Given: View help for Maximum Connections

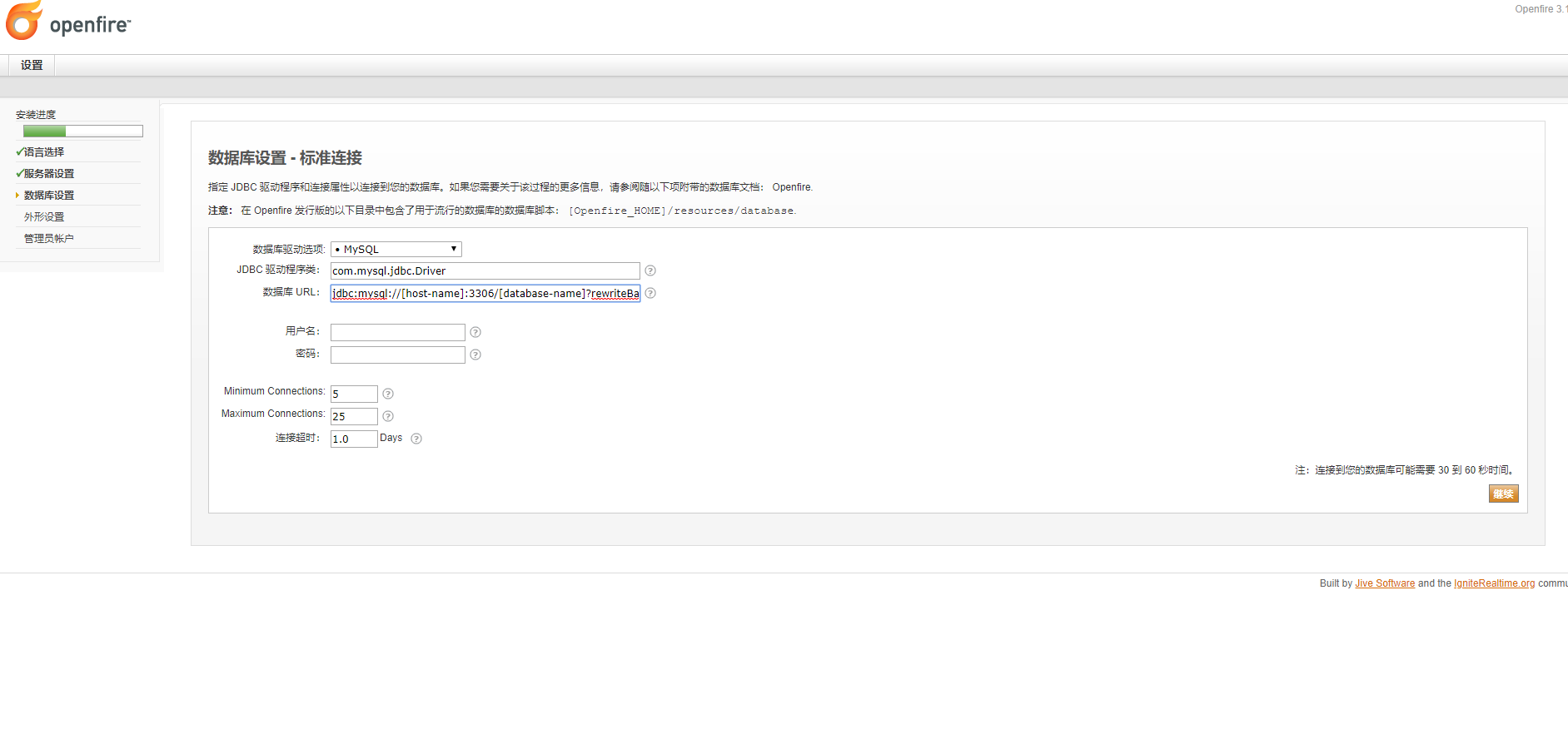Looking at the screenshot, I should point(388,416).
